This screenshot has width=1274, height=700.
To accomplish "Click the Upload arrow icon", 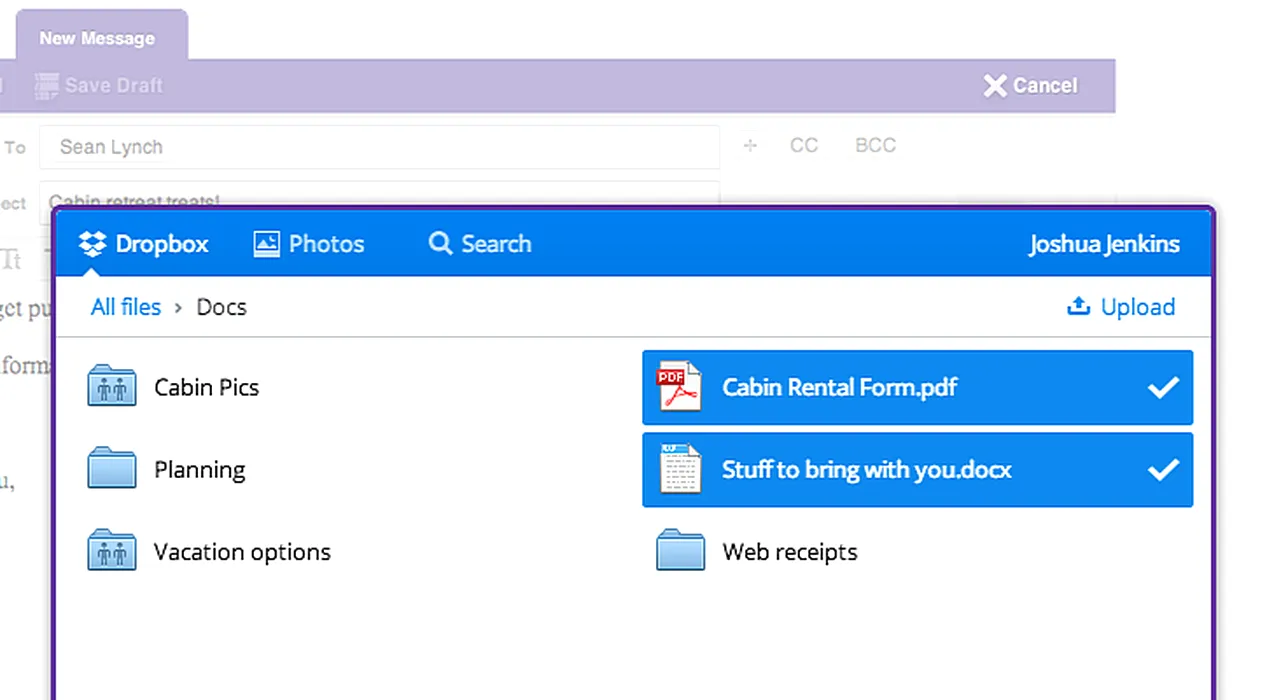I will [x=1078, y=307].
